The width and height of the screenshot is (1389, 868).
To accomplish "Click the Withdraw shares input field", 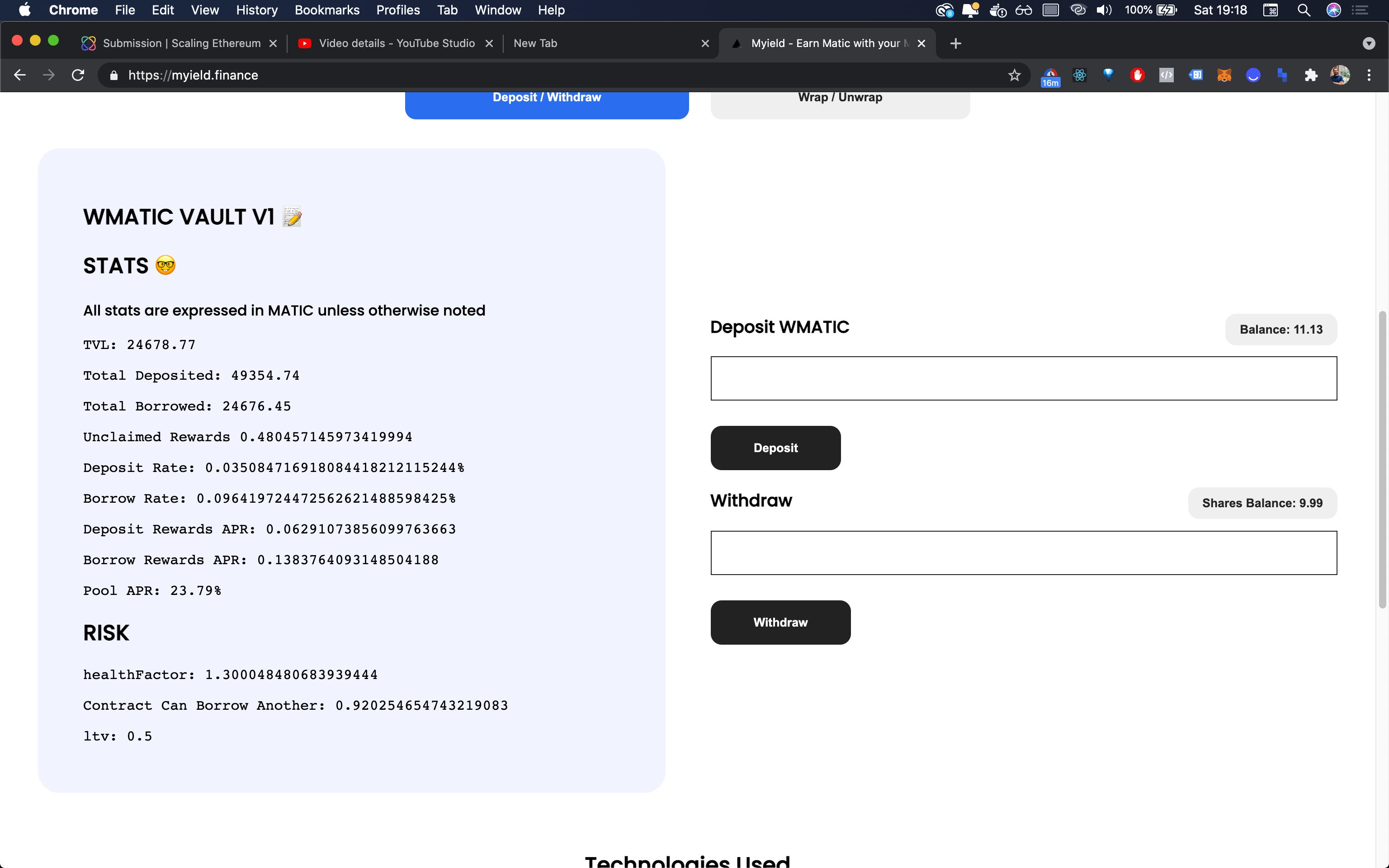I will click(x=1023, y=552).
